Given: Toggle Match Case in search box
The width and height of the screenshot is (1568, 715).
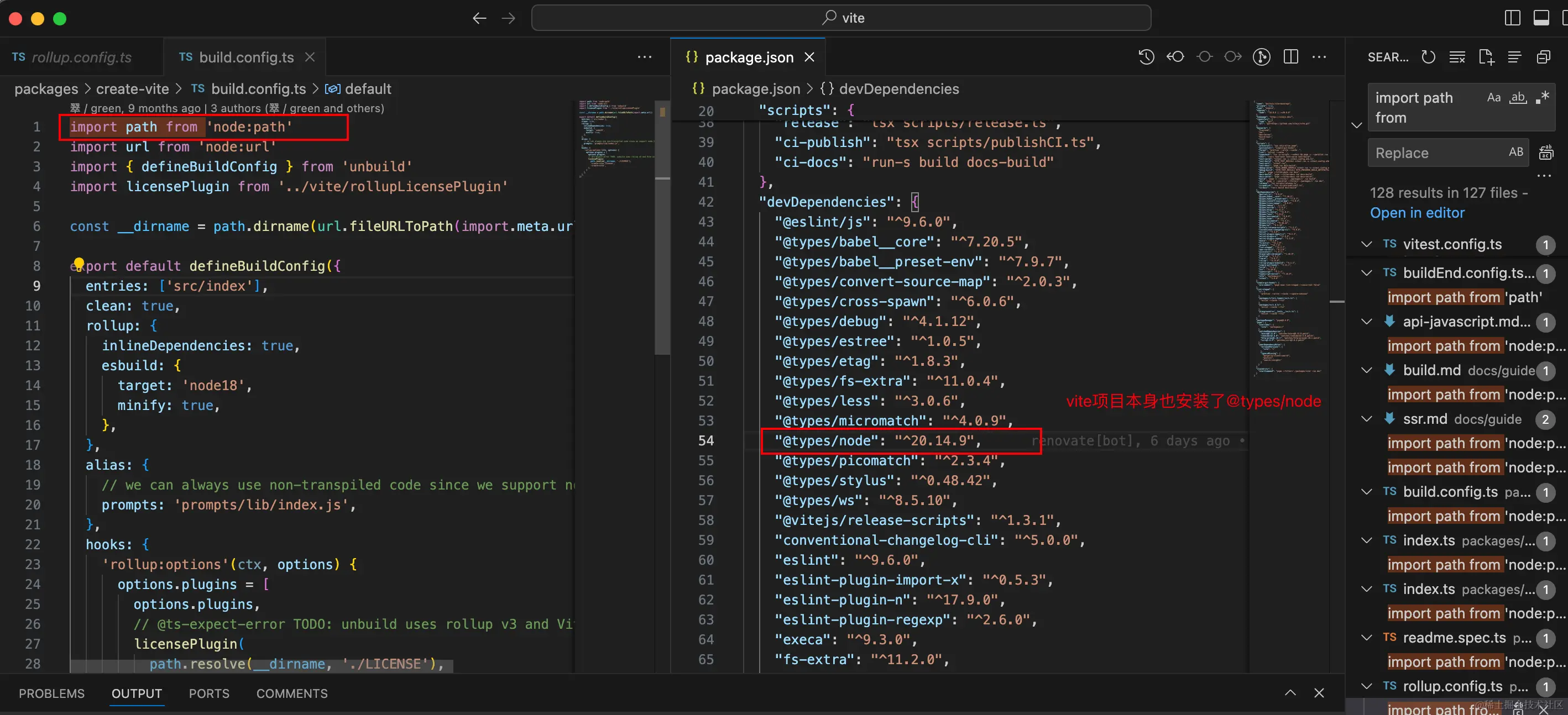Looking at the screenshot, I should [x=1493, y=97].
